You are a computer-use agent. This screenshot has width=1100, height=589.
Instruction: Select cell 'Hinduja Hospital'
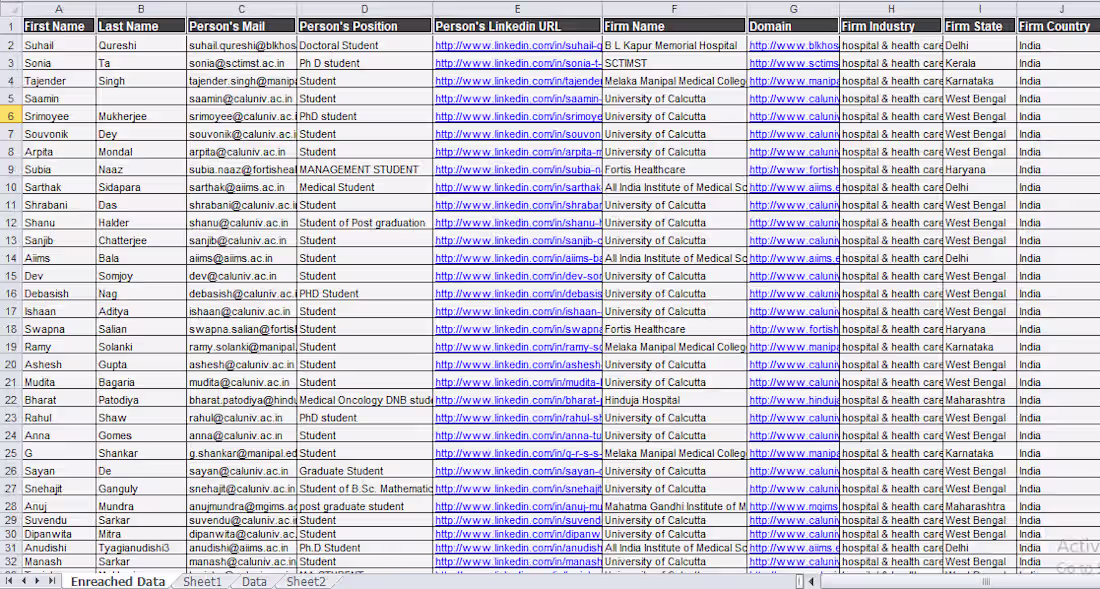[x=675, y=400]
